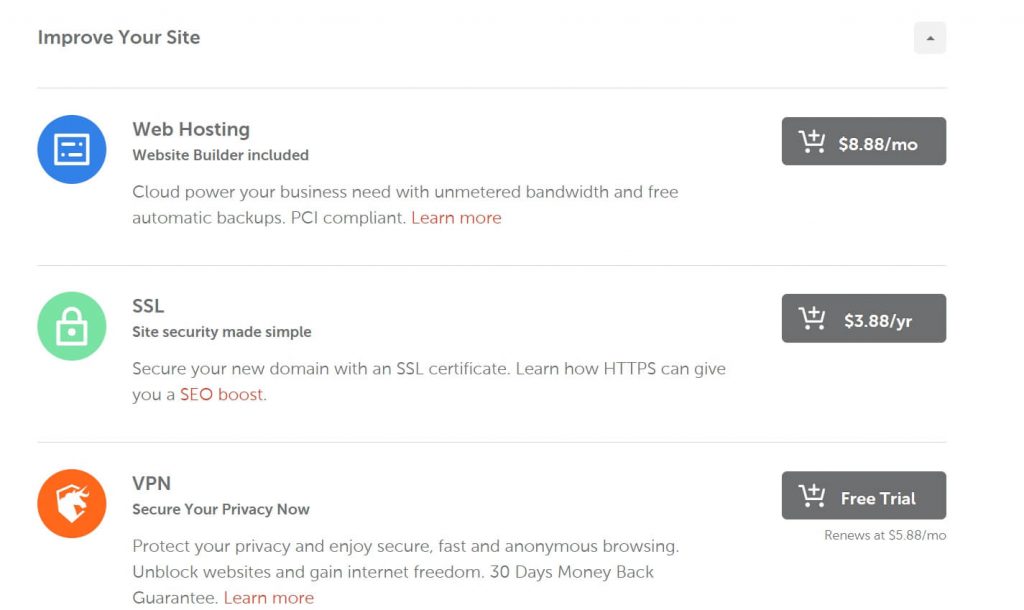This screenshot has height=610, width=1024.
Task: Click the orange VPN unicorn shield icon
Action: click(72, 504)
